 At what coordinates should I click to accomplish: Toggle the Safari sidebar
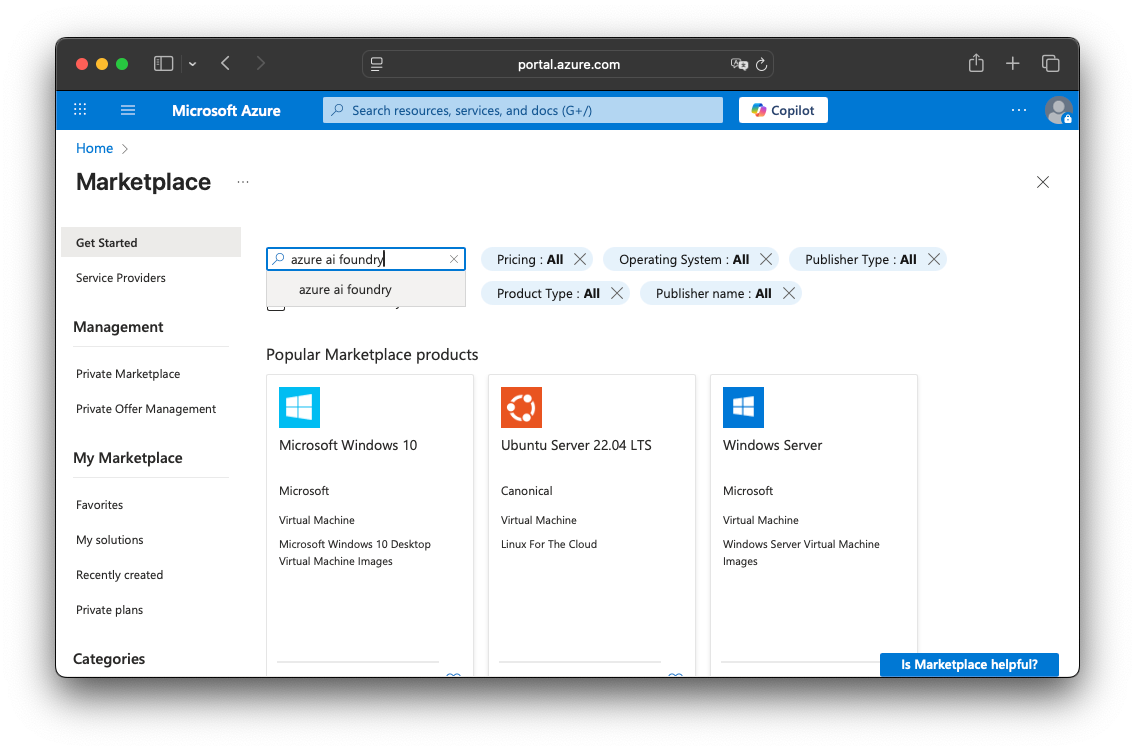164,64
